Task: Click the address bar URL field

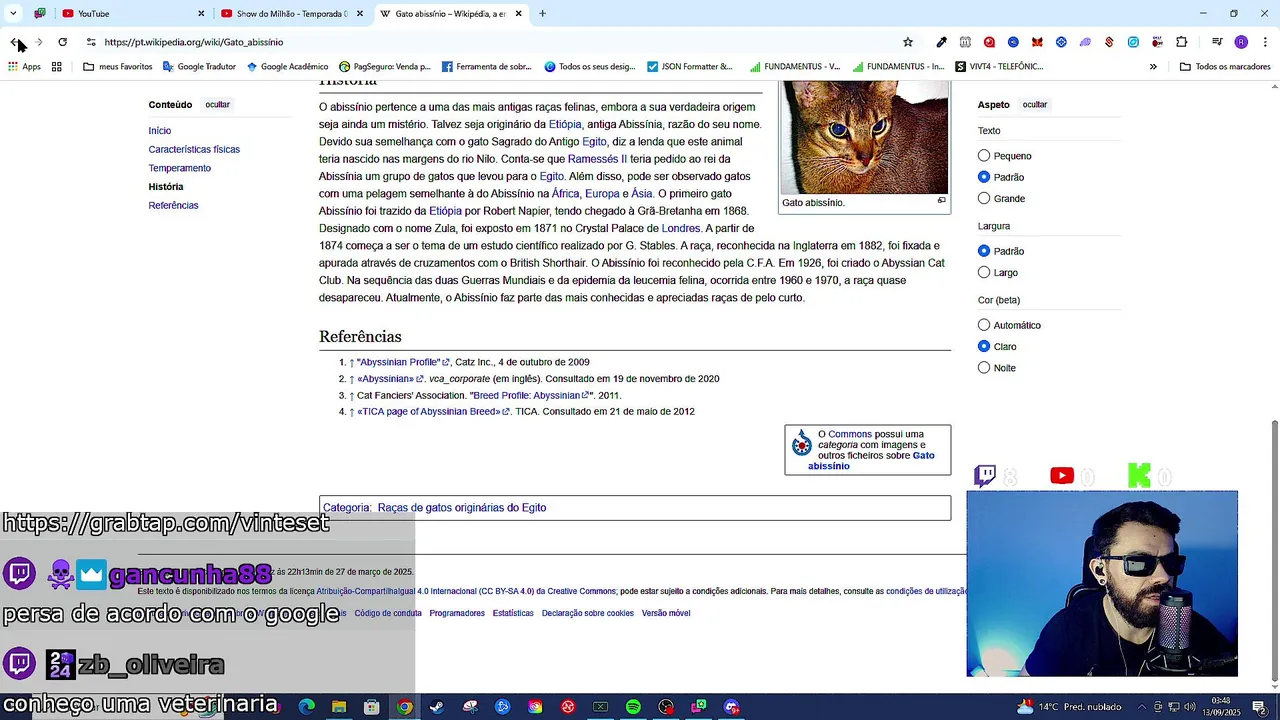Action: point(490,42)
